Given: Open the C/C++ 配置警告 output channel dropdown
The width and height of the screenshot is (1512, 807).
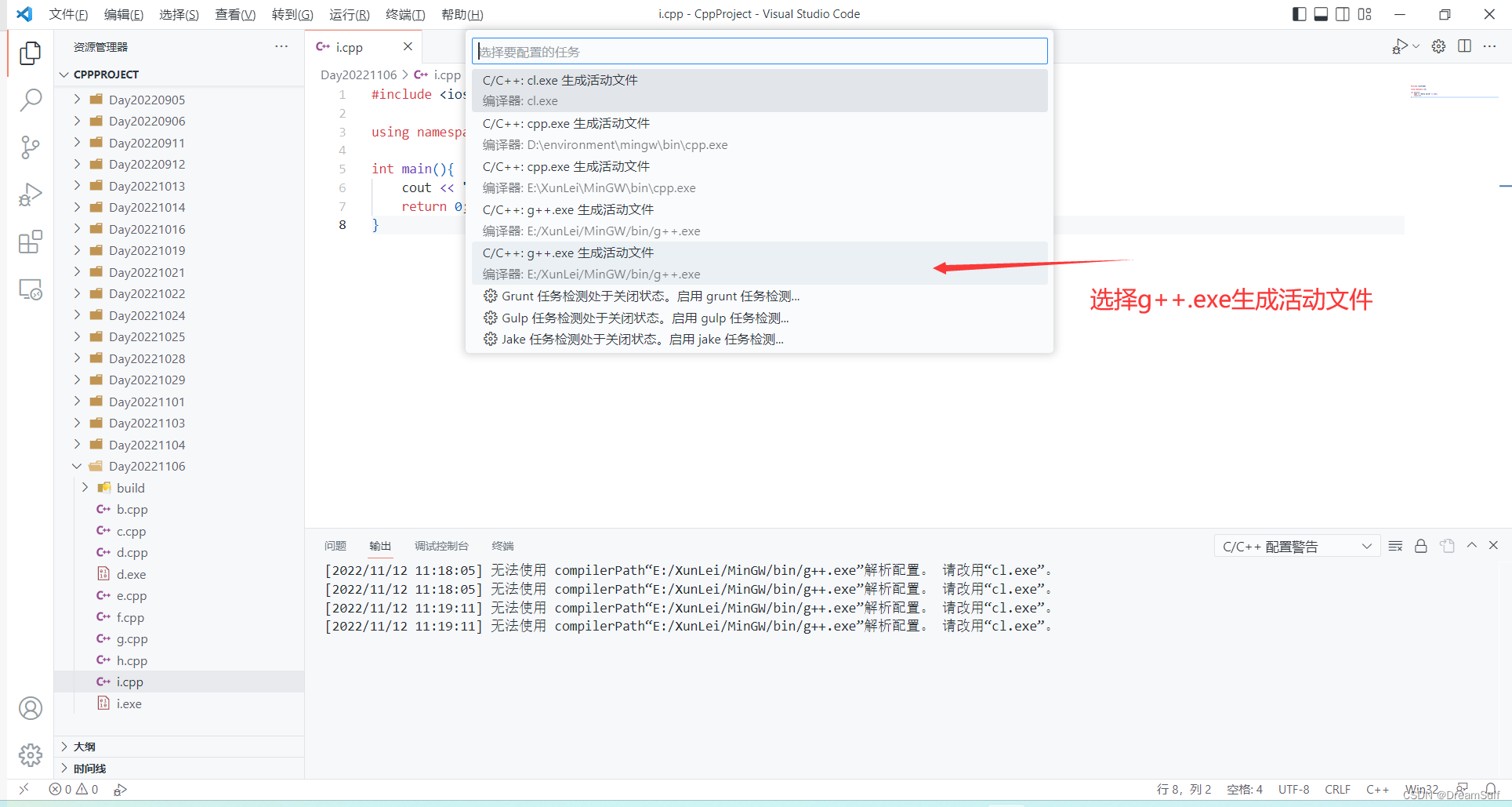Looking at the screenshot, I should tap(1296, 546).
